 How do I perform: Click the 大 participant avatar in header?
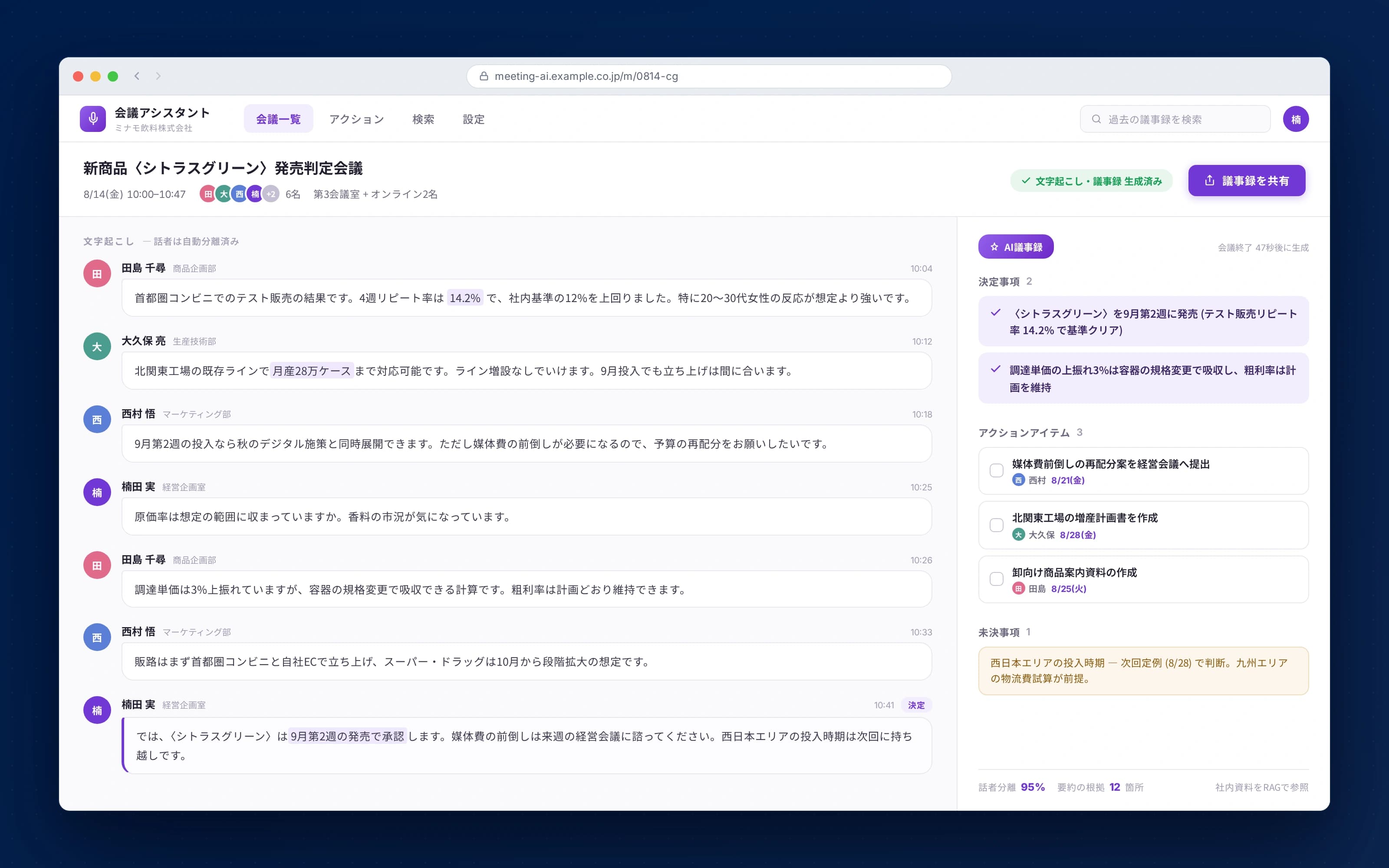[x=224, y=194]
